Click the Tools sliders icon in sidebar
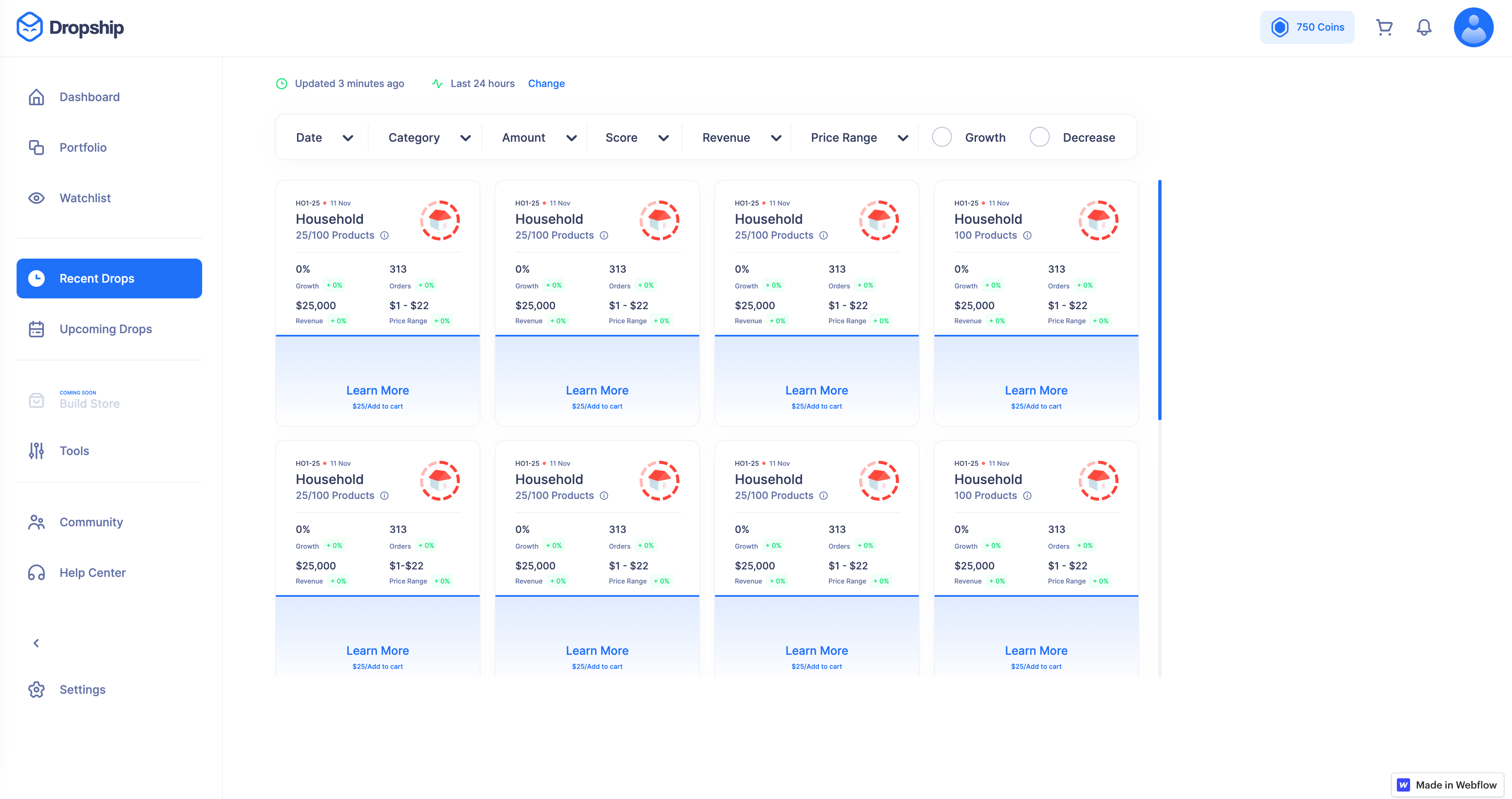 [36, 451]
